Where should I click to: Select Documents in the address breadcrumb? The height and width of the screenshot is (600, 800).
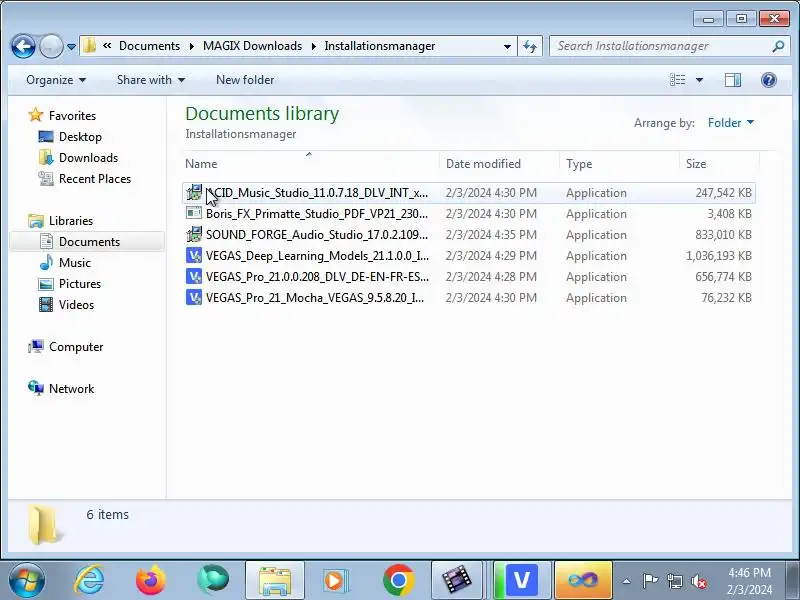tap(149, 46)
